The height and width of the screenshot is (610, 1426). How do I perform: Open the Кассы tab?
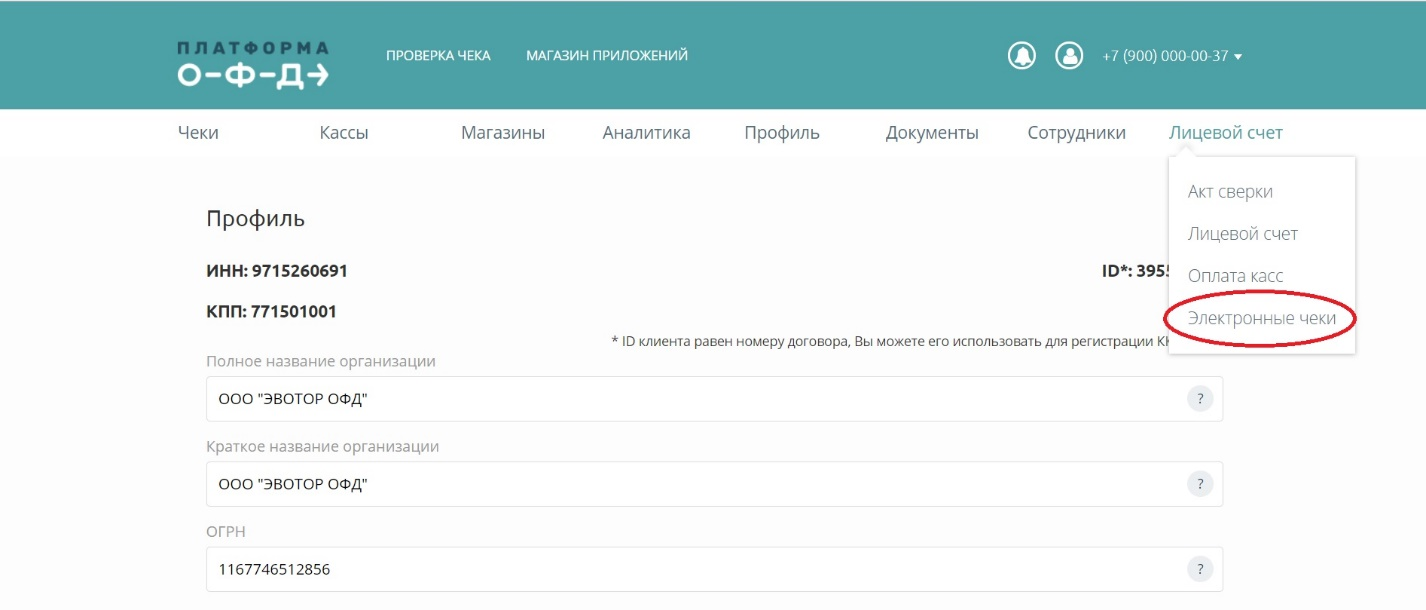pyautogui.click(x=344, y=133)
